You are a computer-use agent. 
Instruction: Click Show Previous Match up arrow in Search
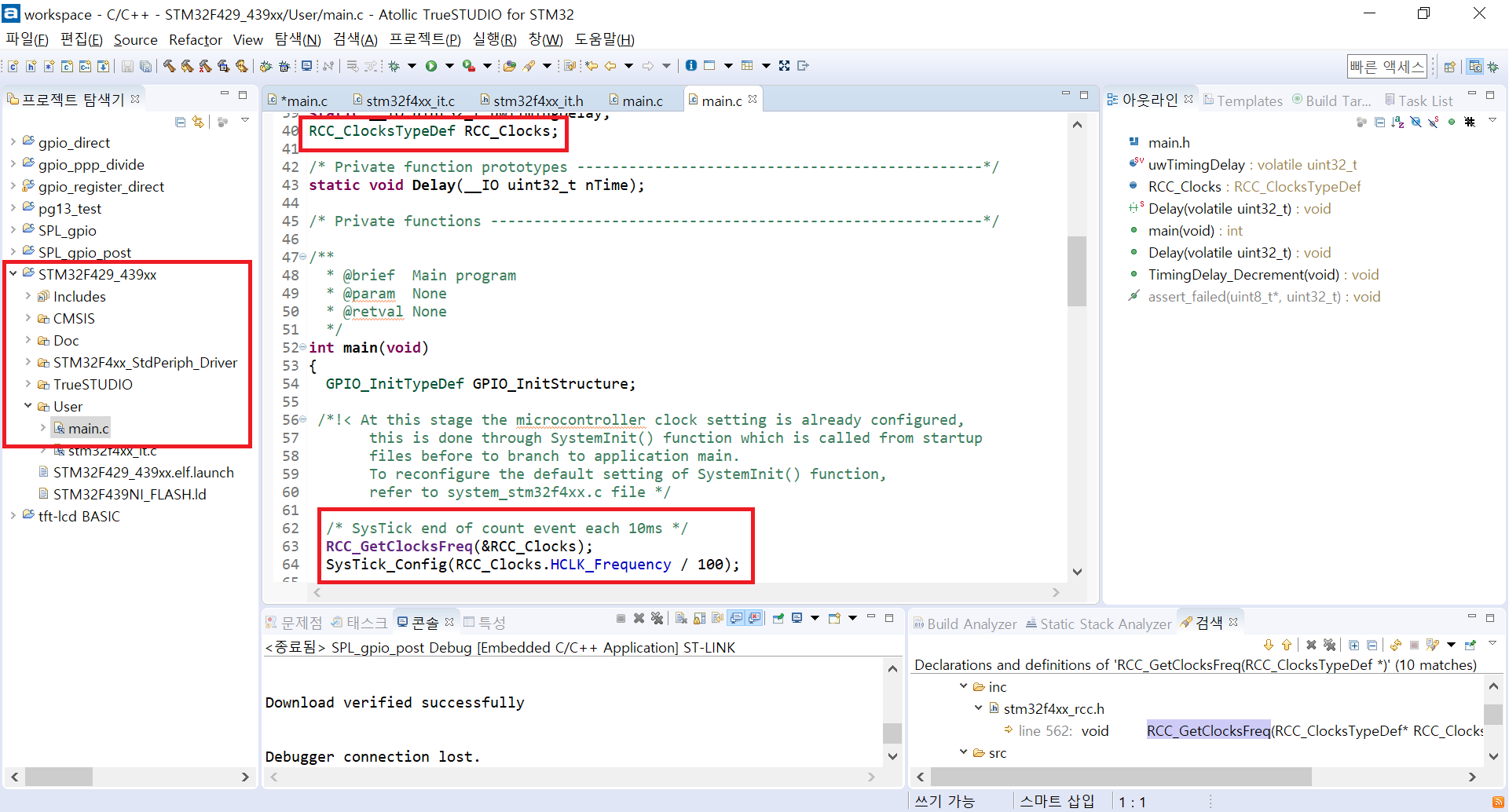tap(1287, 645)
